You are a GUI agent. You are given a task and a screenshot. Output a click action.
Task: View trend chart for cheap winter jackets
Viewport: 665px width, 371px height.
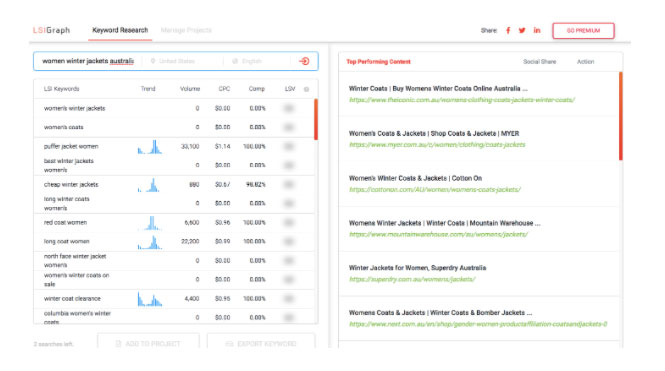[x=149, y=185]
